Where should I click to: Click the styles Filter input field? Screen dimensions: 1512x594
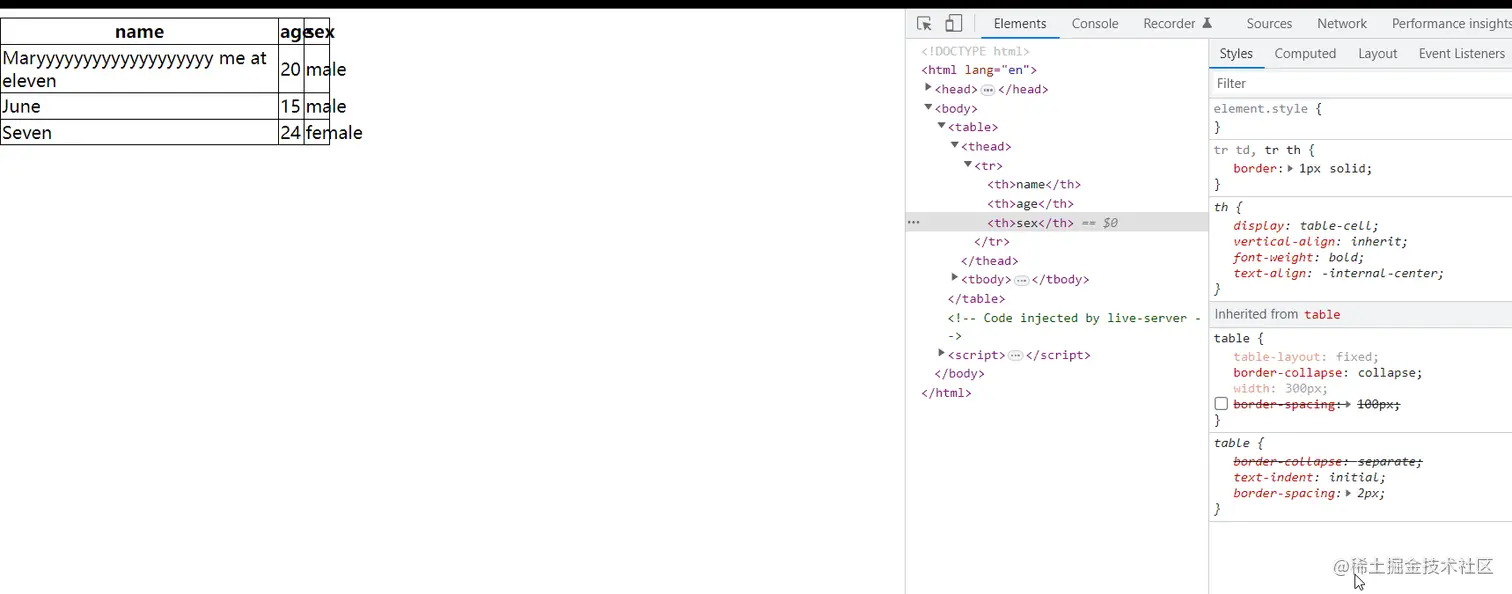click(x=1360, y=83)
